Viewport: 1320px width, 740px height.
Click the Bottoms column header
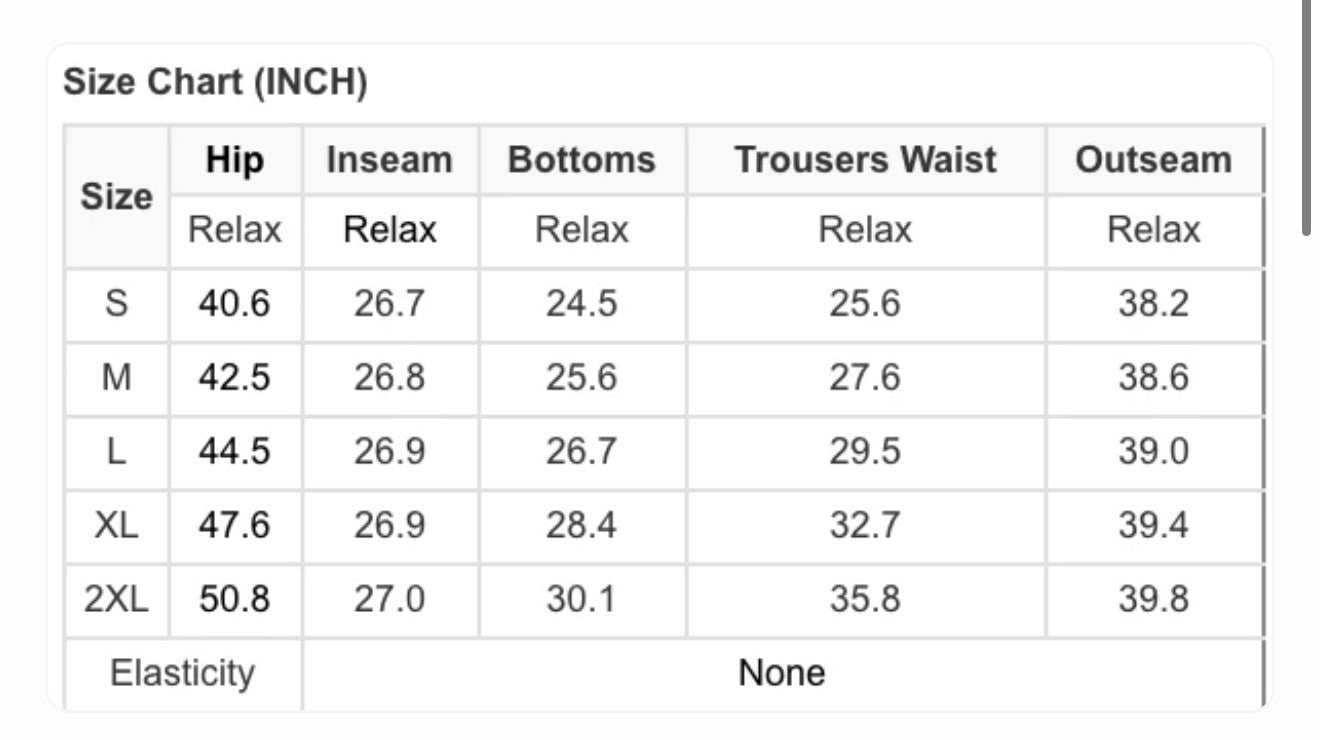tap(582, 160)
